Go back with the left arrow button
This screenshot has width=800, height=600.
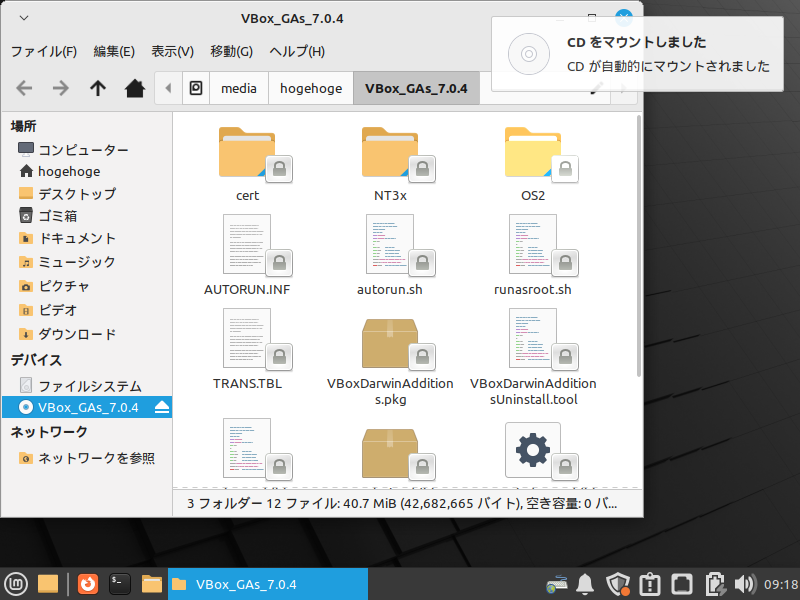click(x=24, y=88)
